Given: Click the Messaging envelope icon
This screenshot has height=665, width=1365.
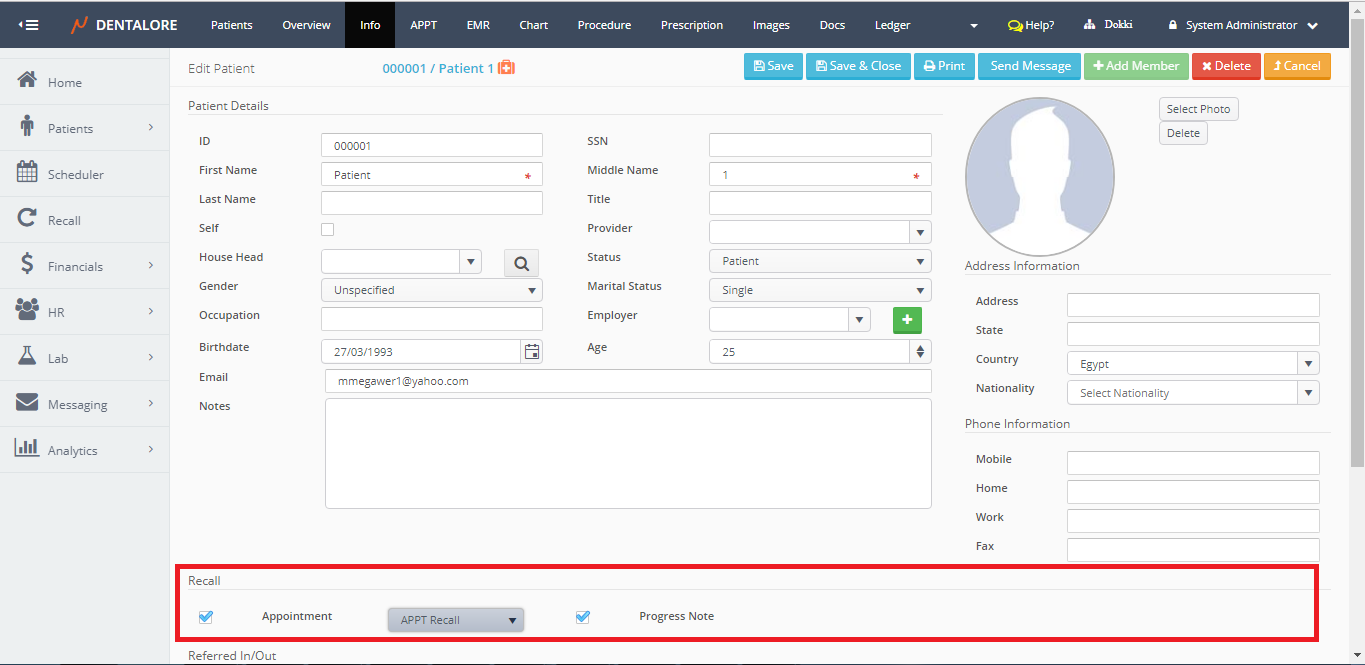Looking at the screenshot, I should [28, 403].
